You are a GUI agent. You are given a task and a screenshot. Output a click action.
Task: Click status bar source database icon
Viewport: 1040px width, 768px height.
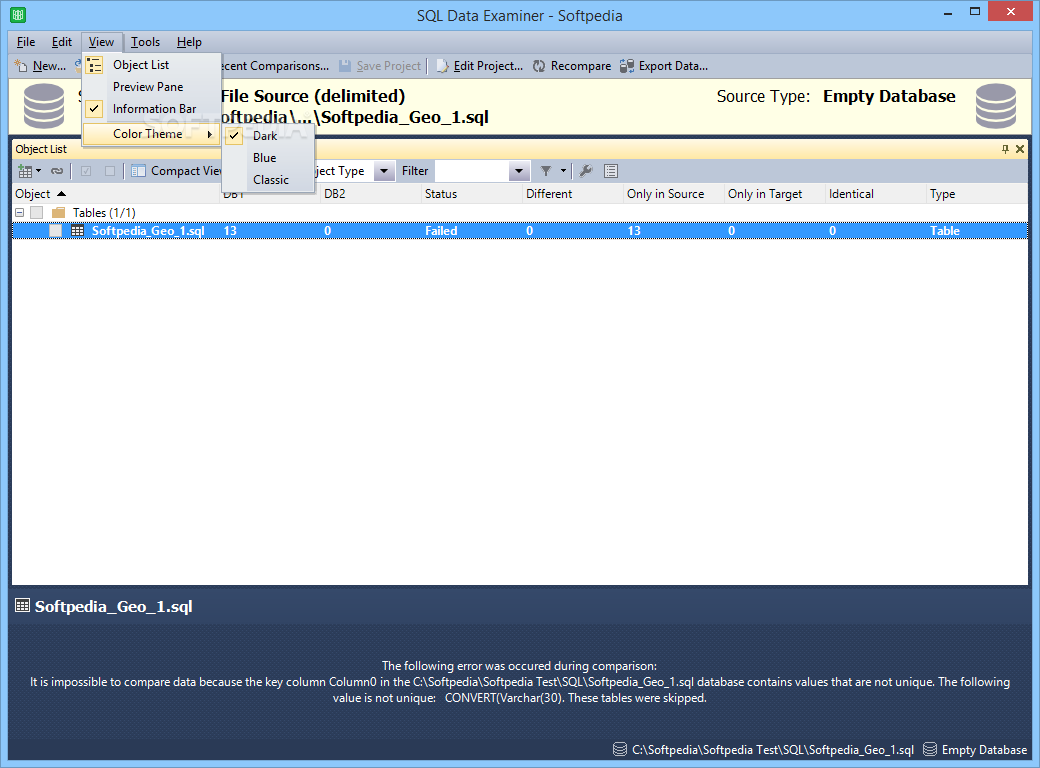click(619, 749)
